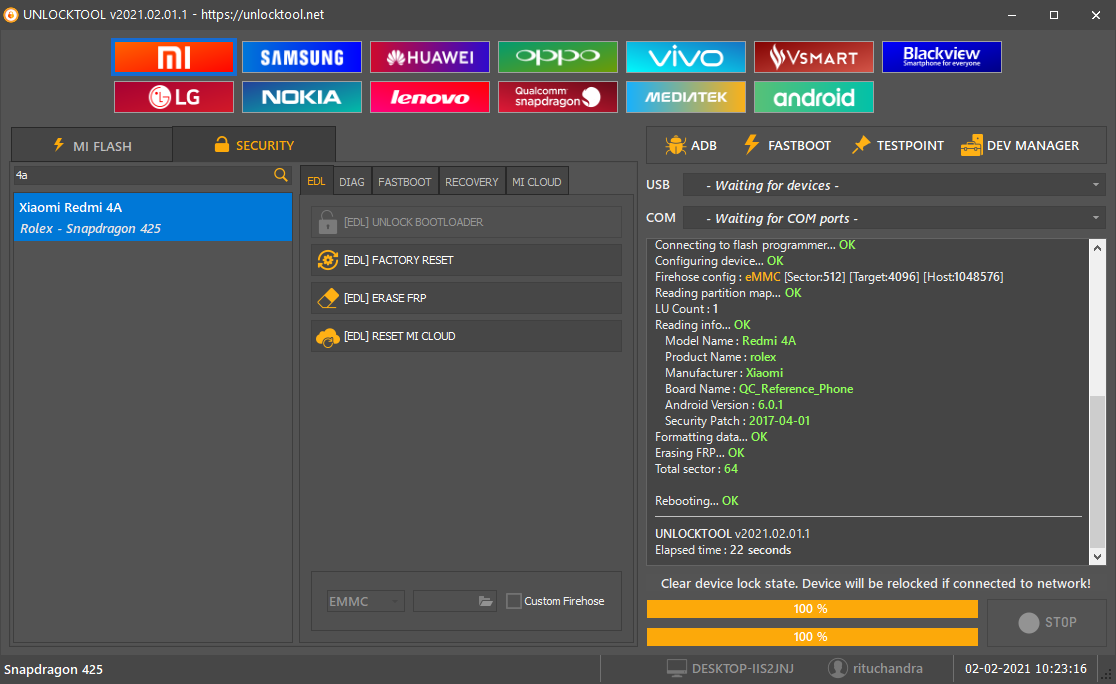
Task: Switch to the DIAG tab
Action: (352, 181)
